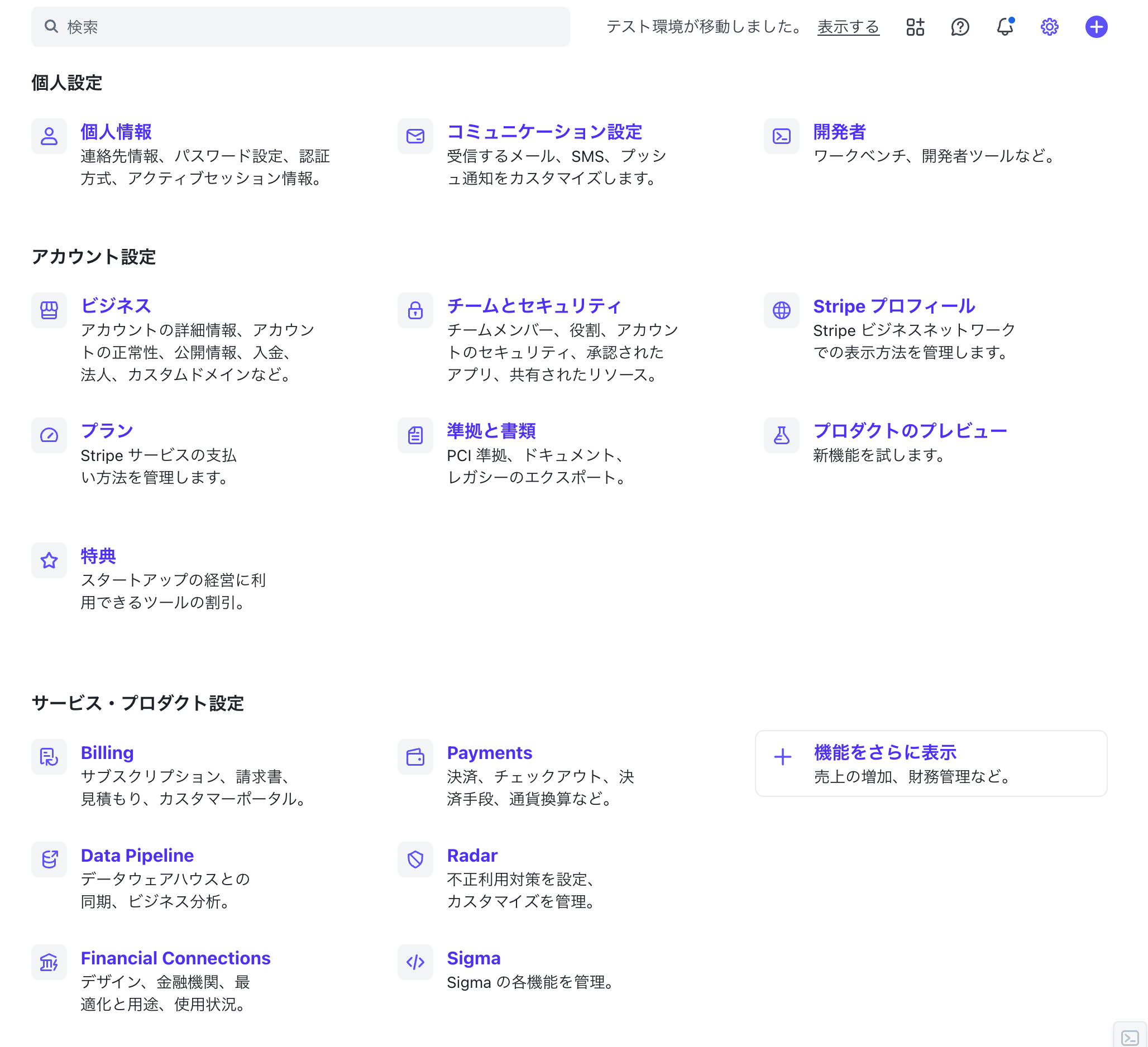Click the 検索 search input field

click(300, 27)
